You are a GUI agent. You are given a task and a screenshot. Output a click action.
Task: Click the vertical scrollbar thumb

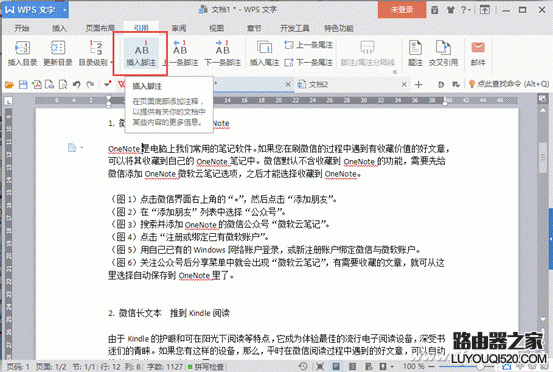click(543, 157)
